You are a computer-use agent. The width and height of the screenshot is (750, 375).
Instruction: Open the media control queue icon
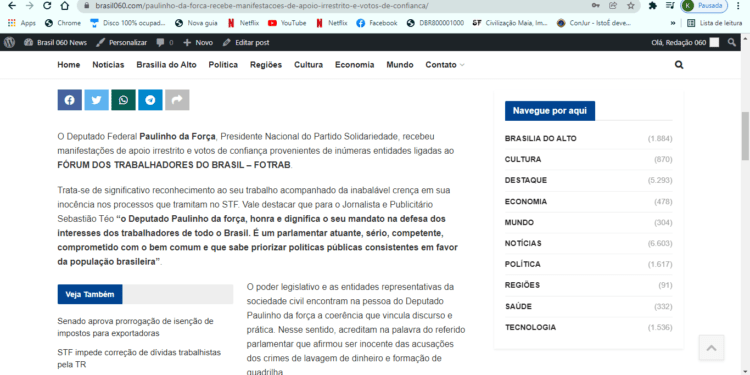[670, 6]
